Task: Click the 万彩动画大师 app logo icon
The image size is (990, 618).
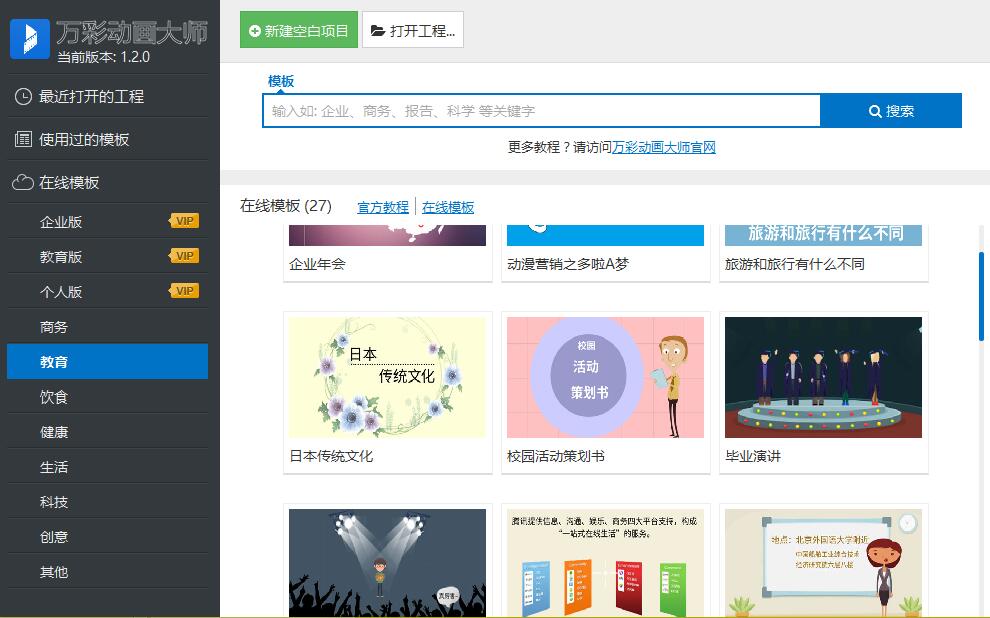Action: click(30, 38)
